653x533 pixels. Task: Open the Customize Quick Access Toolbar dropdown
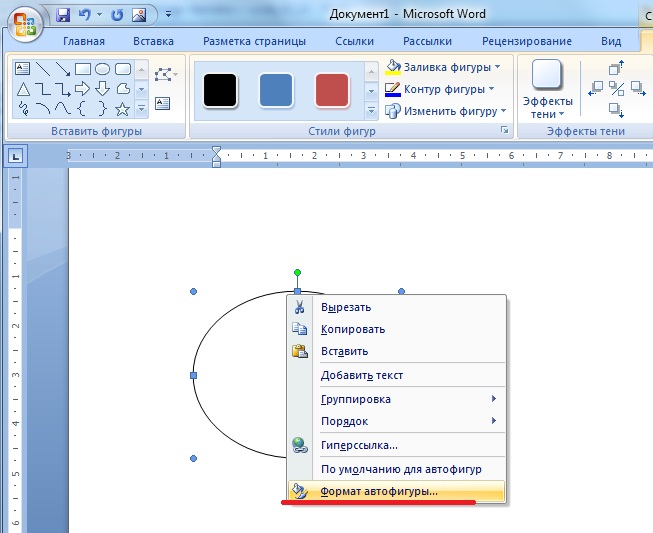pyautogui.click(x=168, y=15)
